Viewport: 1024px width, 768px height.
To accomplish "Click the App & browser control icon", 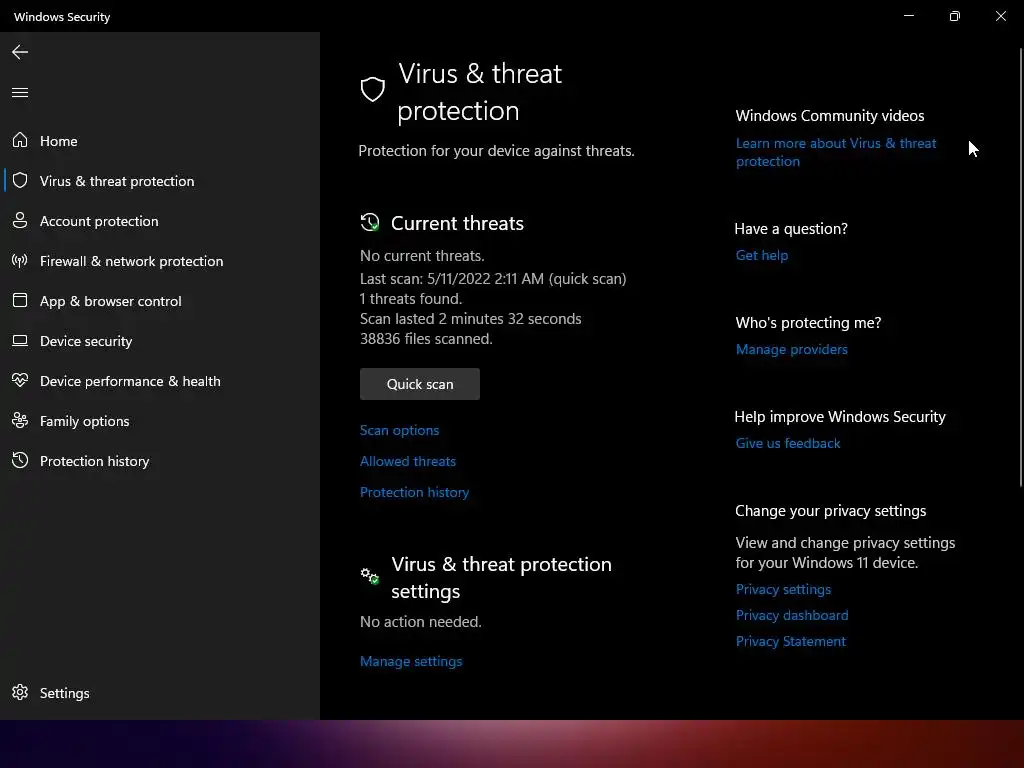I will [x=20, y=301].
